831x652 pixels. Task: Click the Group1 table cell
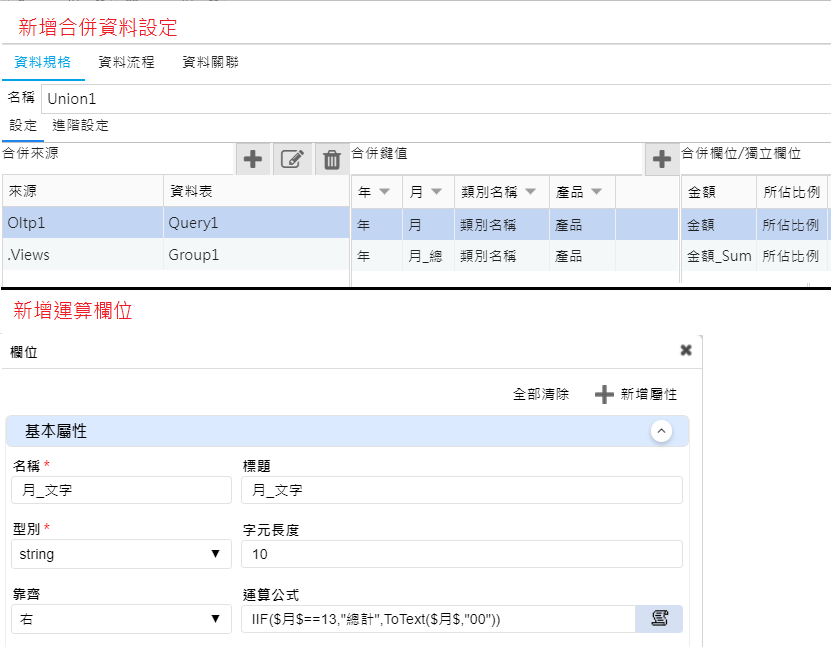pos(256,255)
